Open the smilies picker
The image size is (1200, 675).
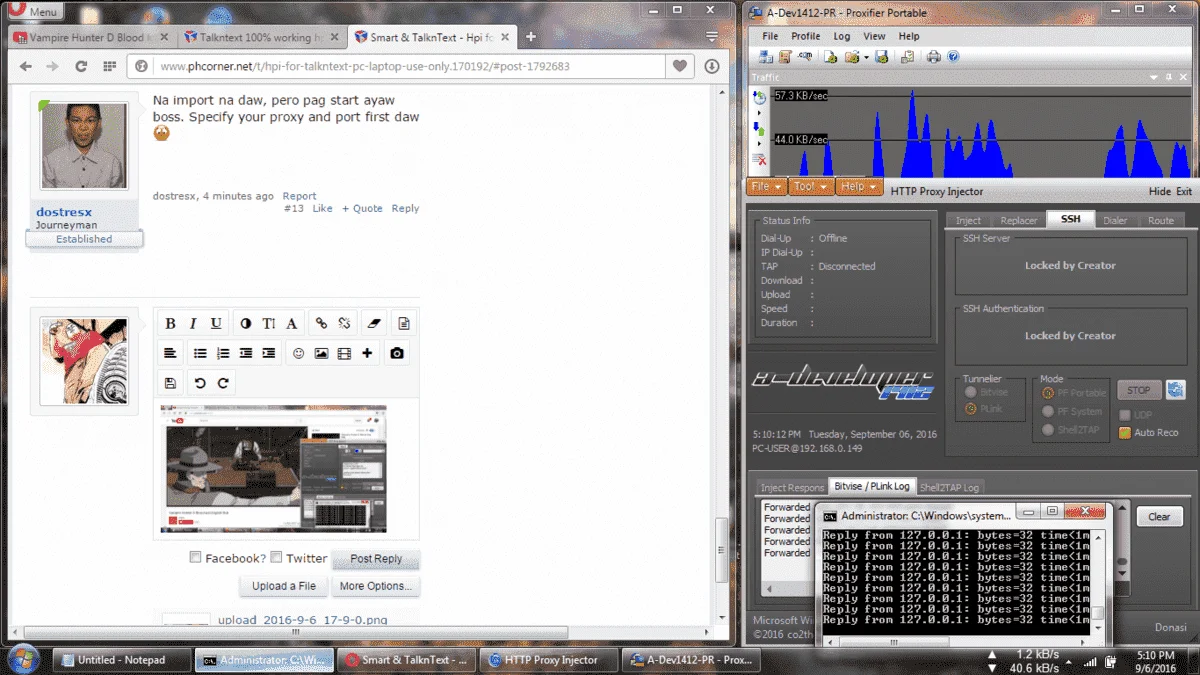coord(298,353)
